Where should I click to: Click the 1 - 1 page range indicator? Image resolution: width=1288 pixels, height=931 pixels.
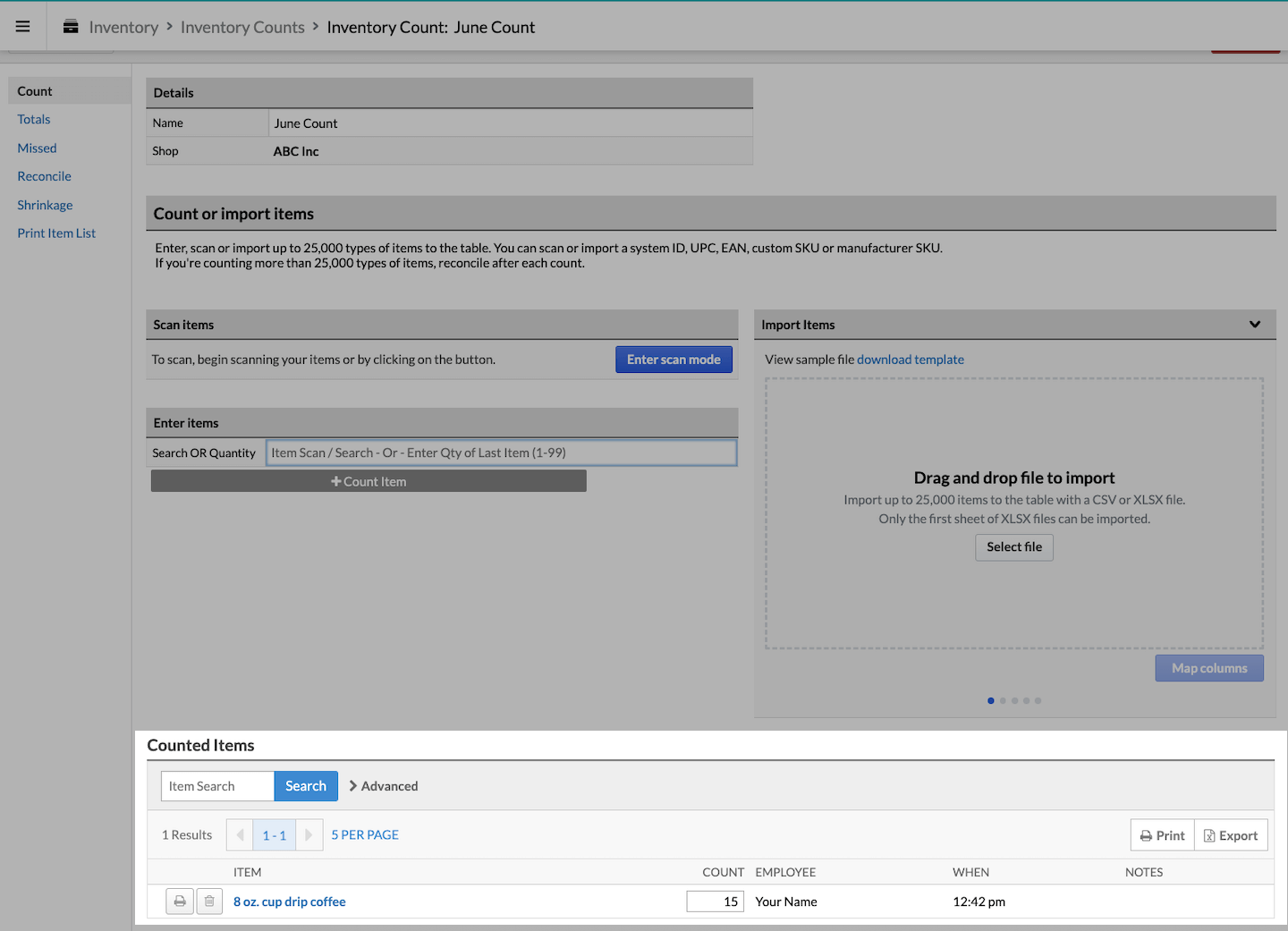click(x=275, y=835)
